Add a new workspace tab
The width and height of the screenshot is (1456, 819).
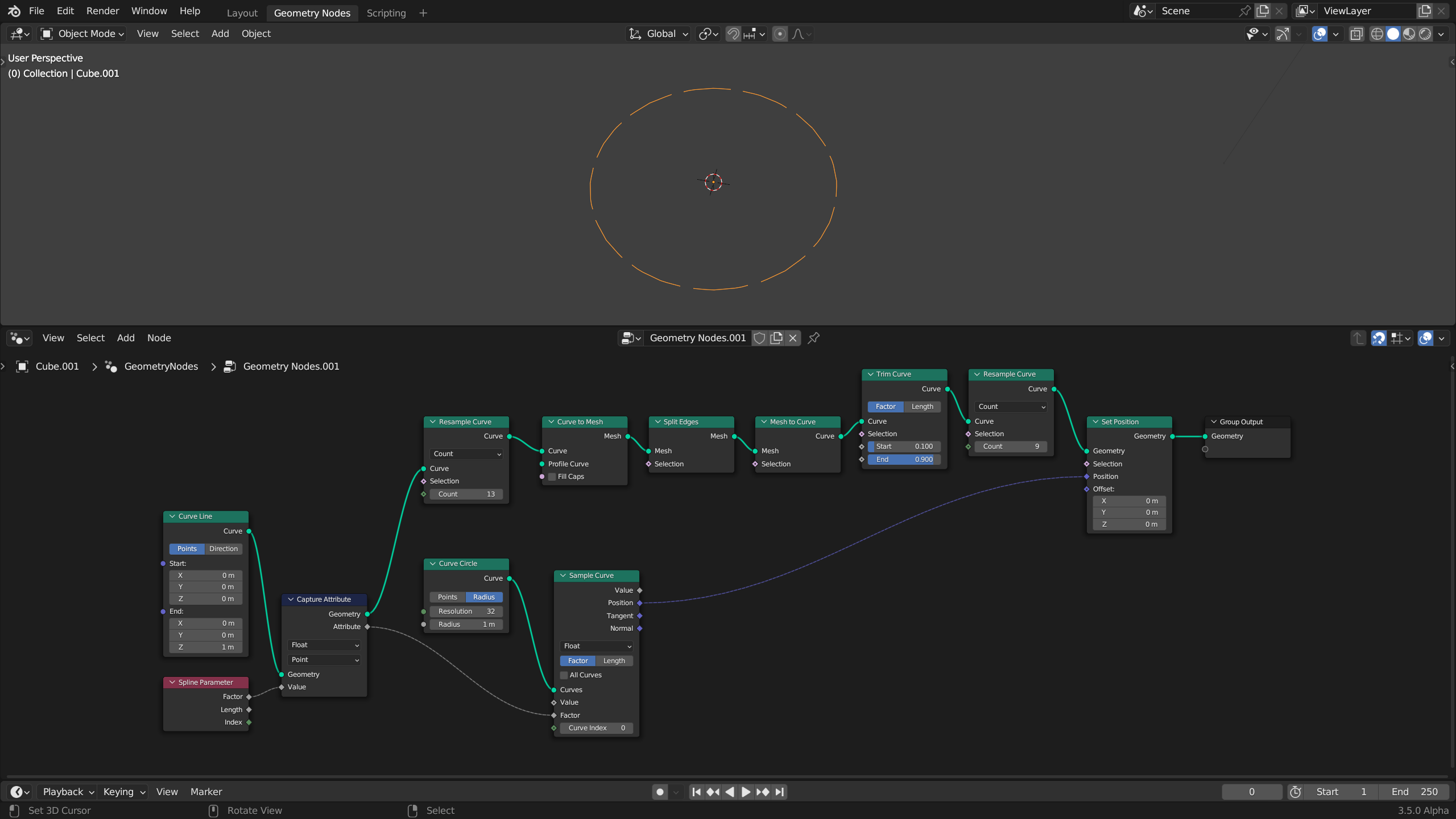click(x=423, y=13)
